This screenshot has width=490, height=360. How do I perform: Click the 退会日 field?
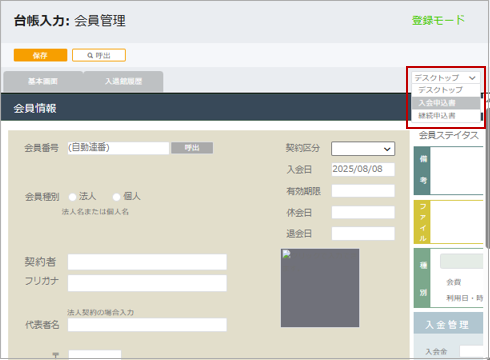tap(363, 234)
